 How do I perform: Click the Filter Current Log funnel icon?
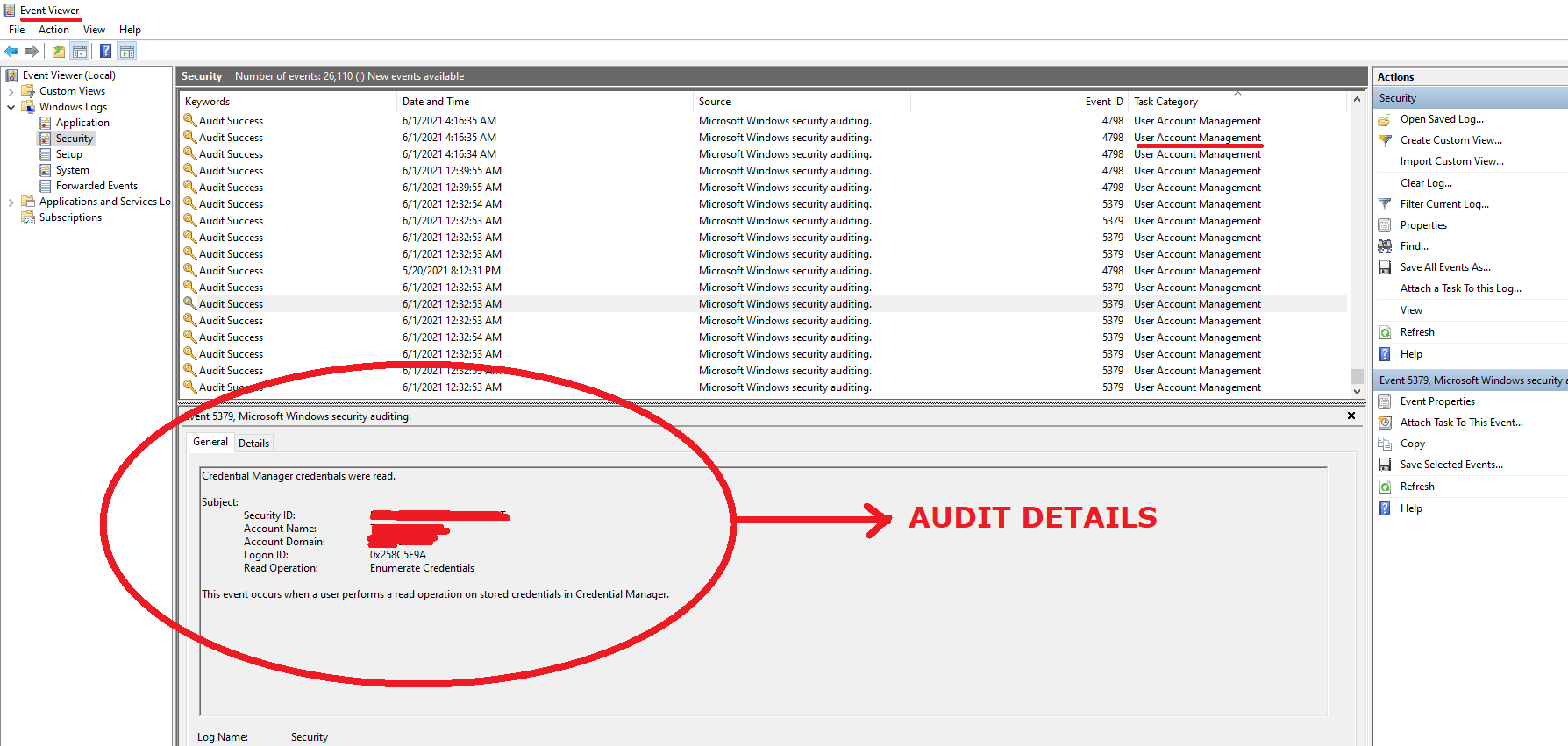click(1385, 204)
